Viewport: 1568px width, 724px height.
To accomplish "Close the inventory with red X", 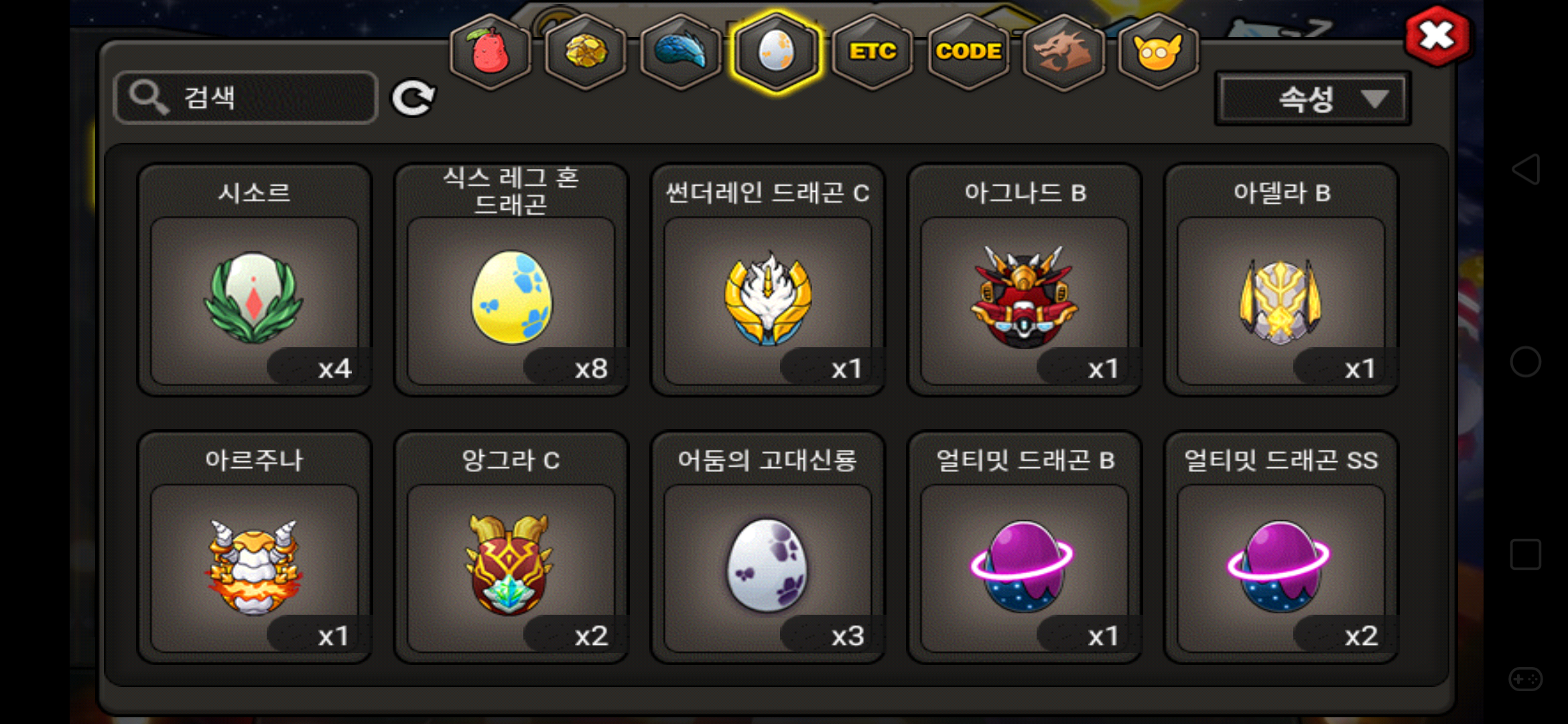I will pos(1437,36).
